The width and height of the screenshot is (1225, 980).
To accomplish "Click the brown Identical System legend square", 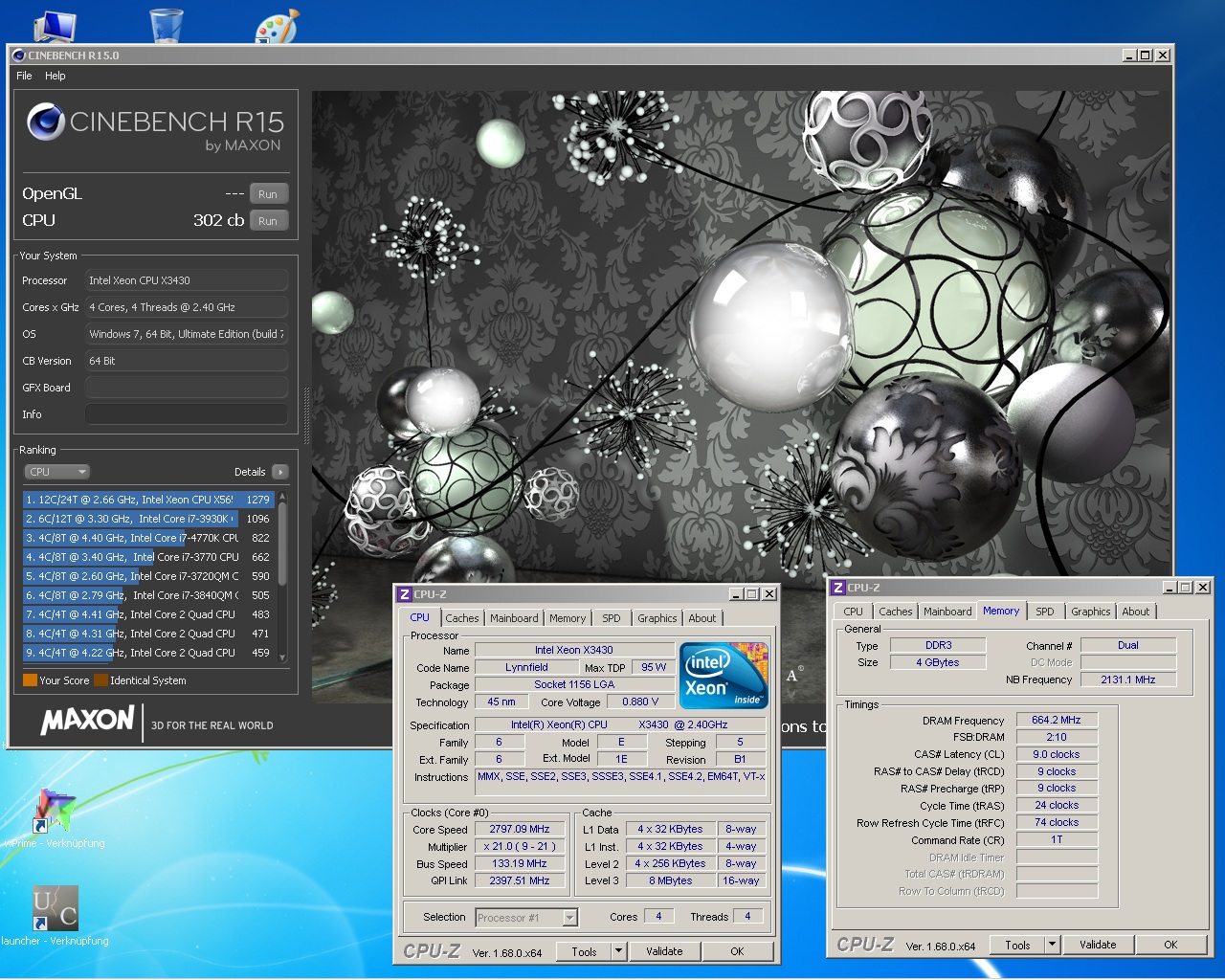I will tap(100, 680).
